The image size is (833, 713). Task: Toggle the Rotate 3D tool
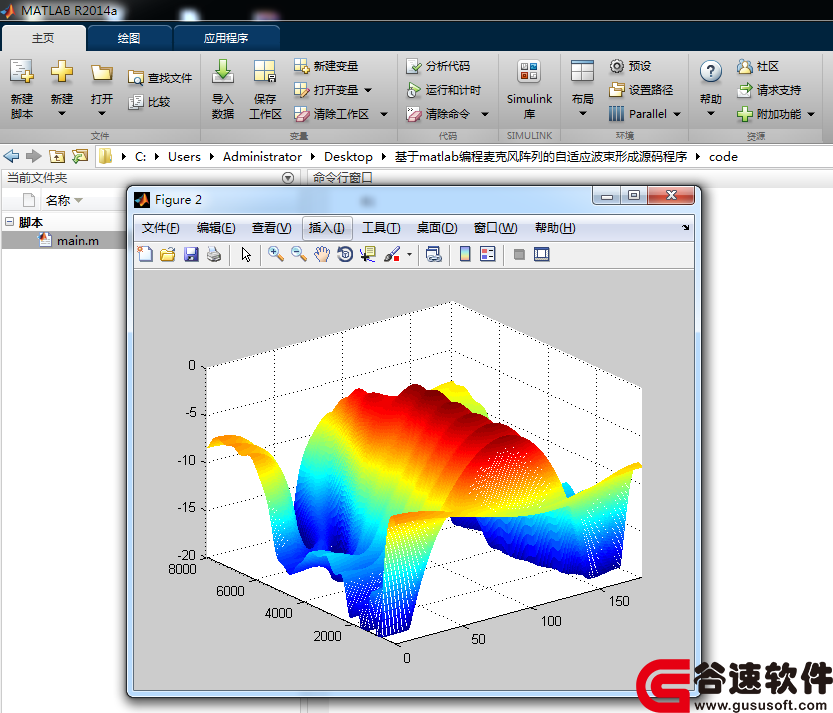pyautogui.click(x=345, y=254)
